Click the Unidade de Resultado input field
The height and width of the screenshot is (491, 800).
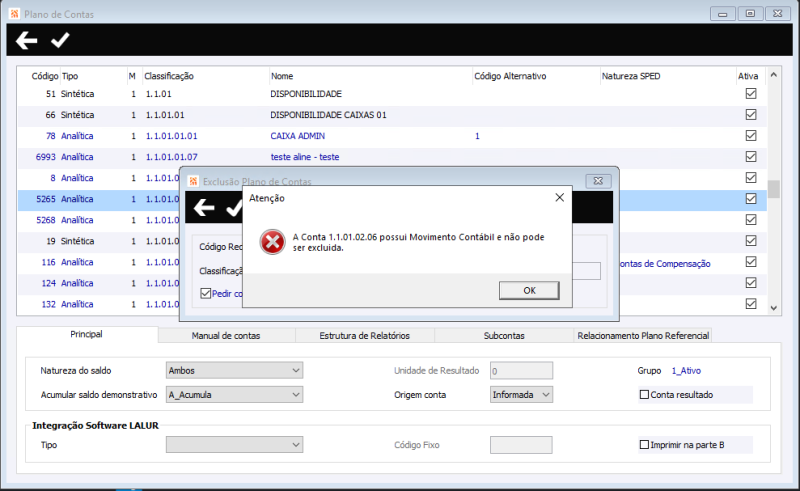tap(521, 371)
